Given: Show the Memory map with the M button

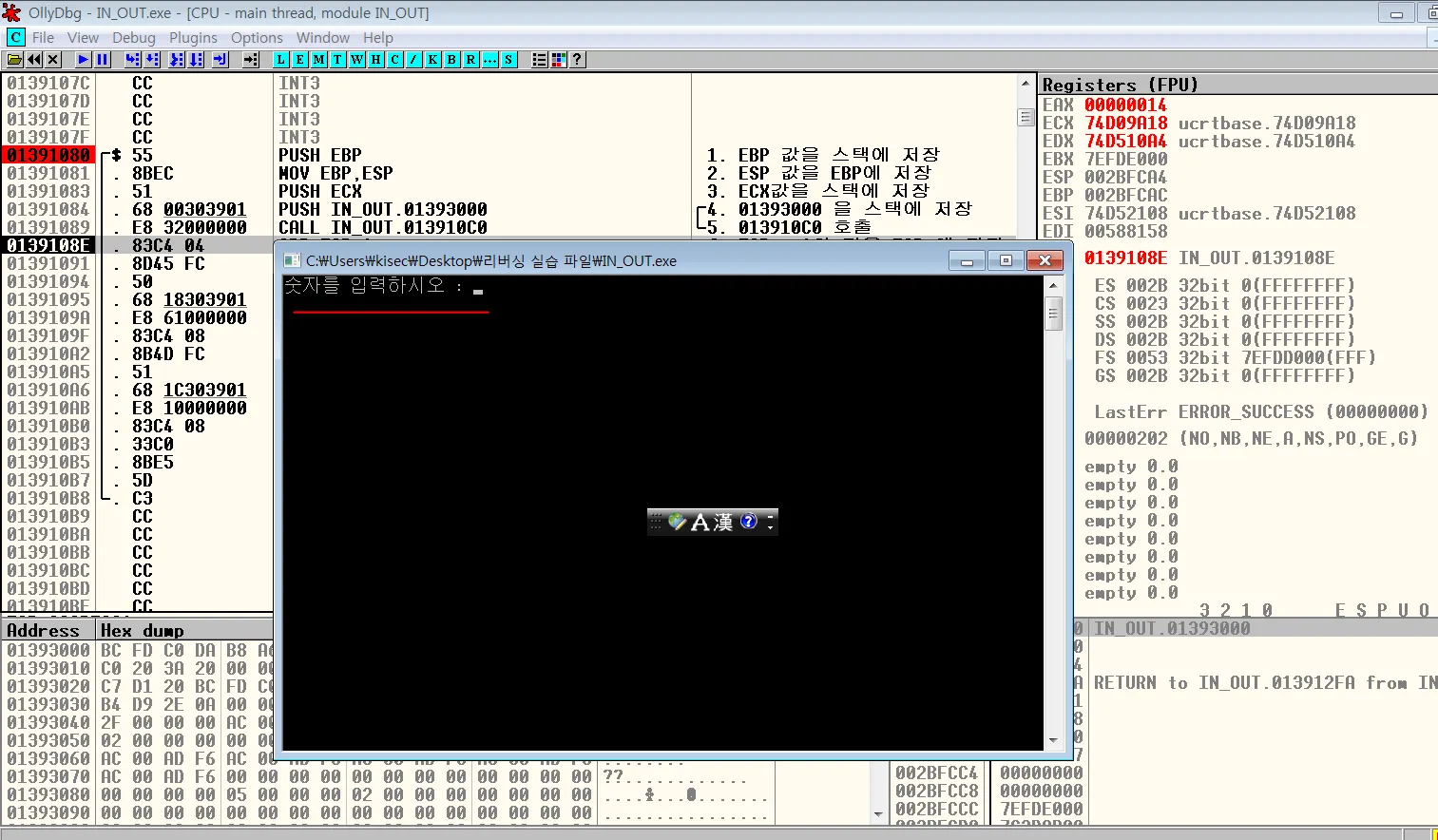Looking at the screenshot, I should click(318, 59).
